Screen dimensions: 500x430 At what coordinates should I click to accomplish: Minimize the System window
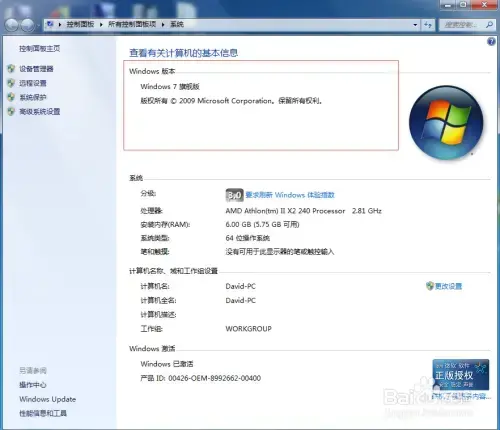(x=448, y=5)
